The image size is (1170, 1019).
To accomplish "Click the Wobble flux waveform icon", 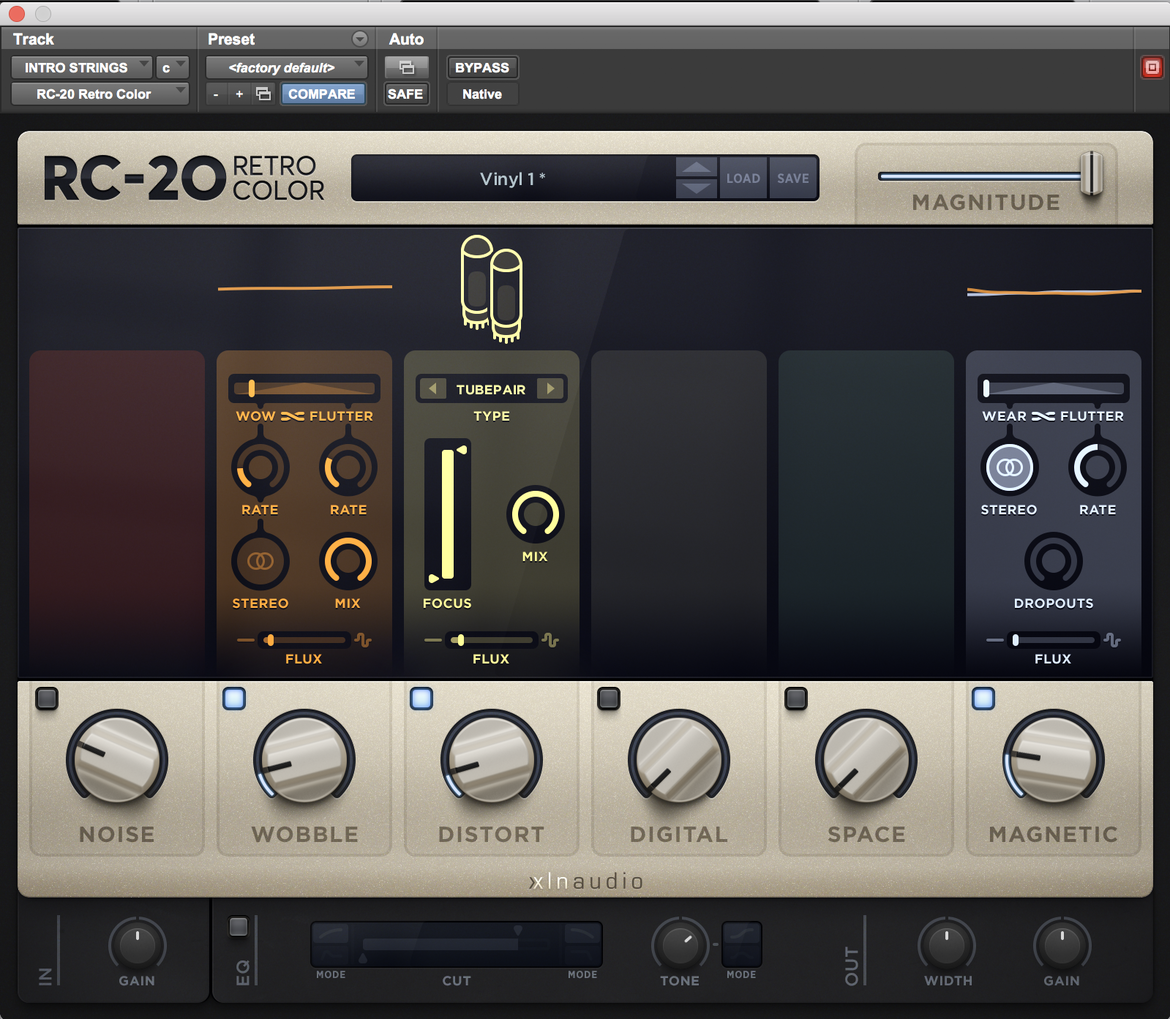I will click(x=363, y=640).
